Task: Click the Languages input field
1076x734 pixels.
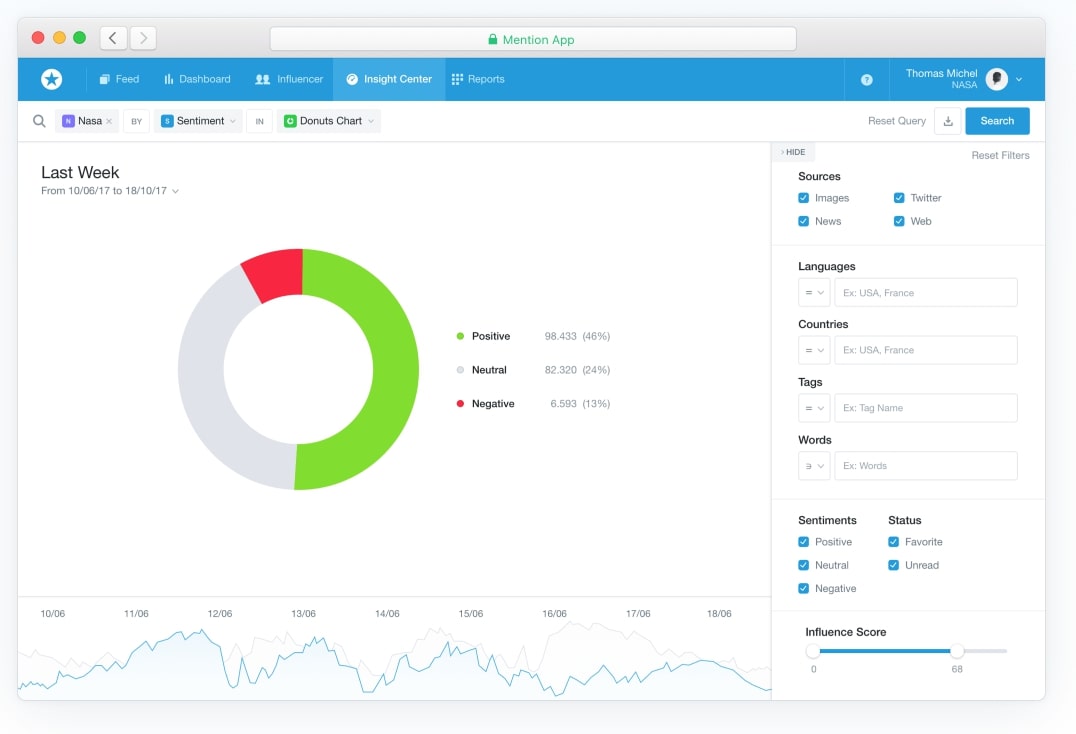Action: [x=926, y=292]
